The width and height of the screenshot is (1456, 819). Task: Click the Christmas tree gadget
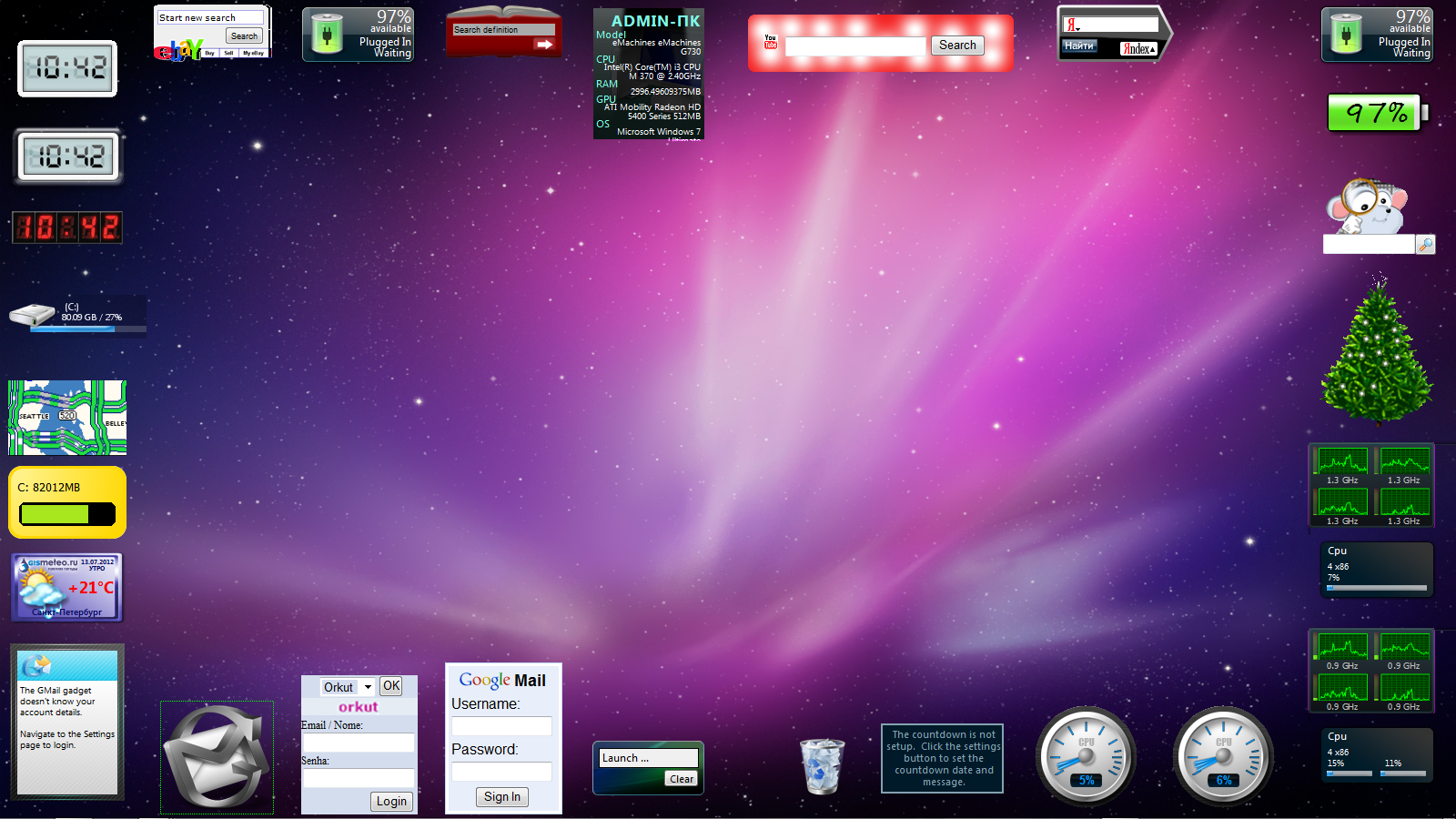coord(1378,352)
